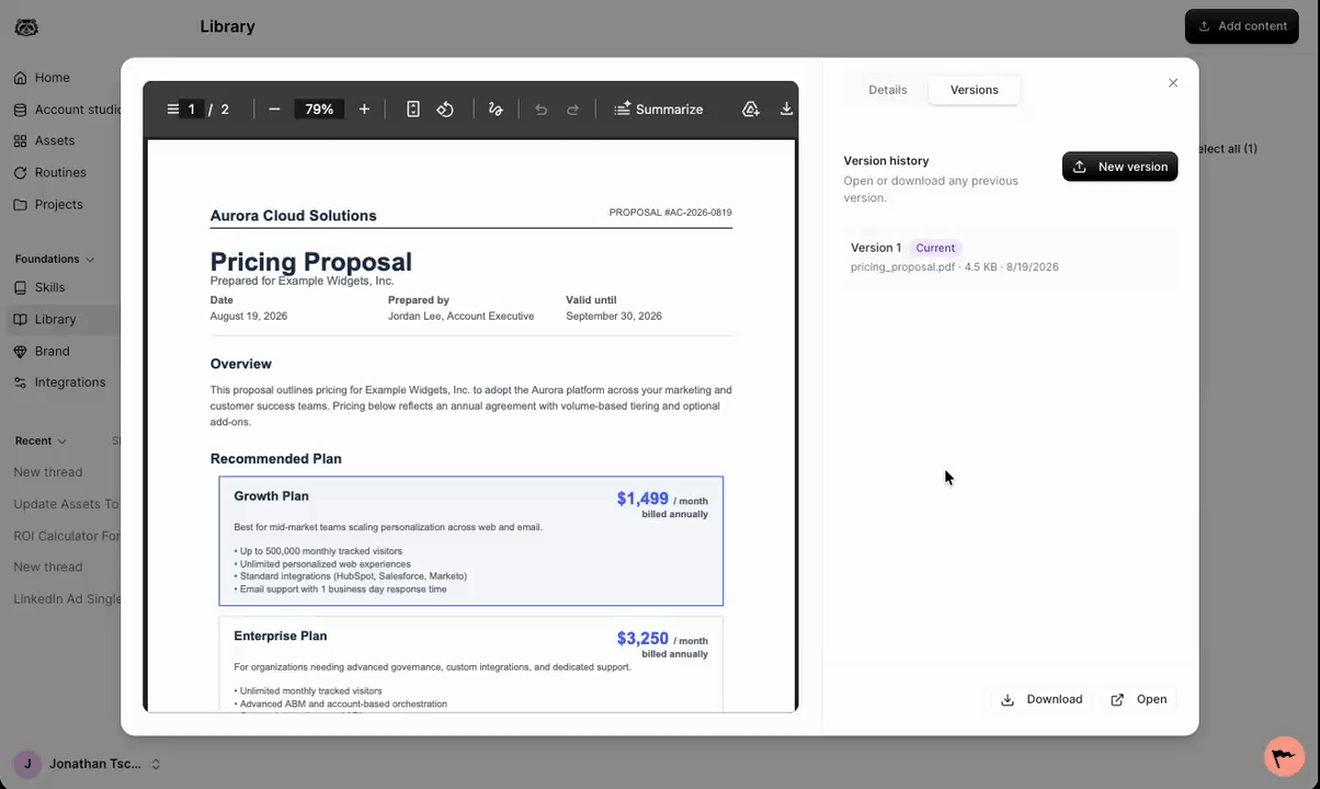Click the PROPOSAL #AC-2026-0819 text

pos(670,212)
